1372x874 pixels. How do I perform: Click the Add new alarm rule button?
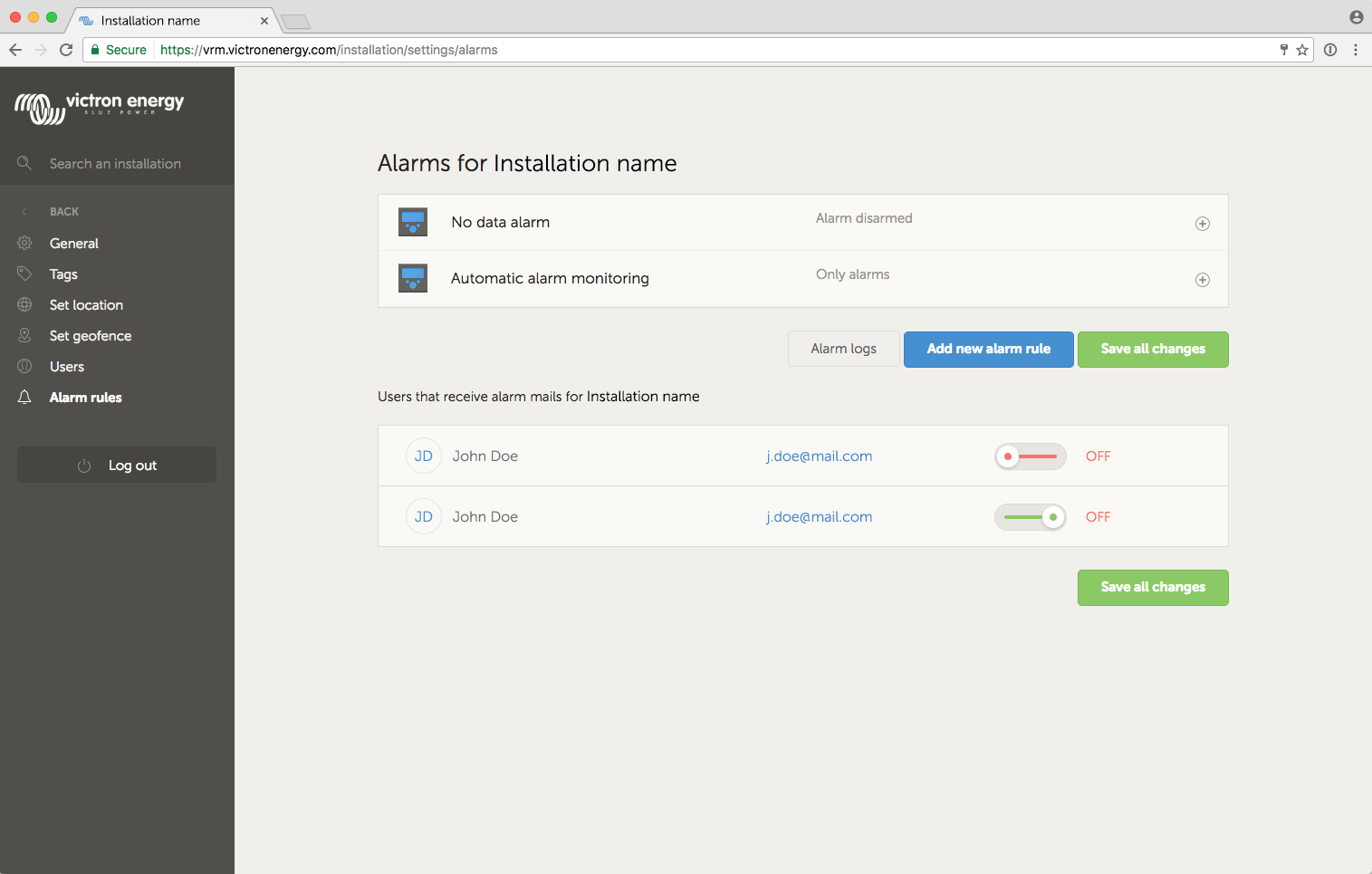point(988,350)
